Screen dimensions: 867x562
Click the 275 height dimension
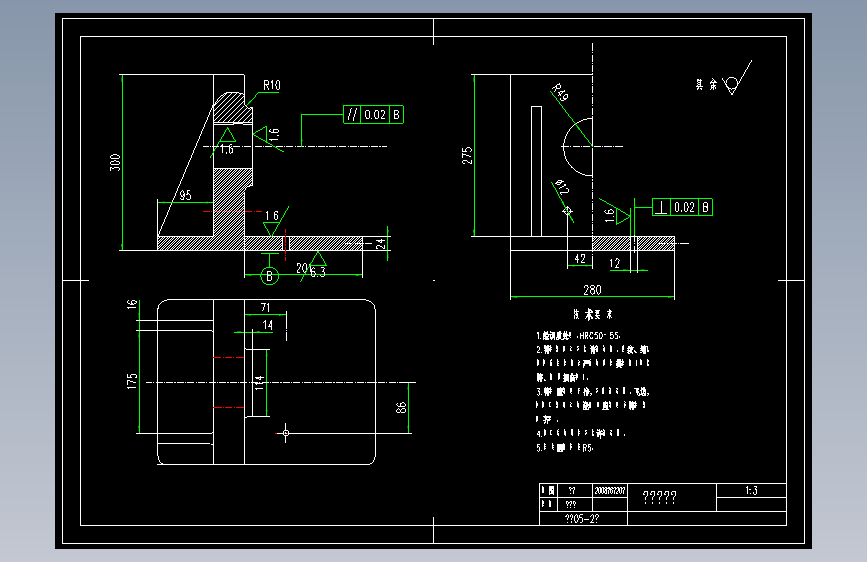467,155
